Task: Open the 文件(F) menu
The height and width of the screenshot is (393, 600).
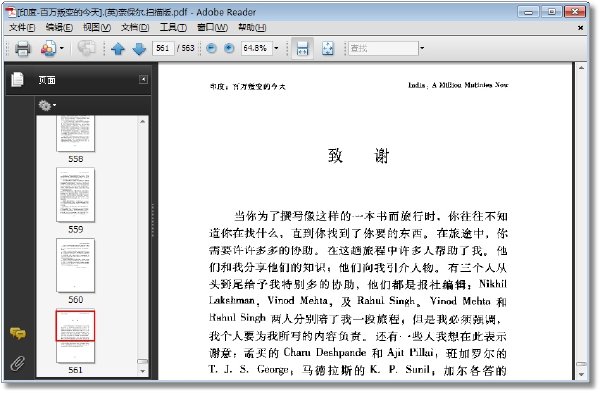Action: (22, 28)
